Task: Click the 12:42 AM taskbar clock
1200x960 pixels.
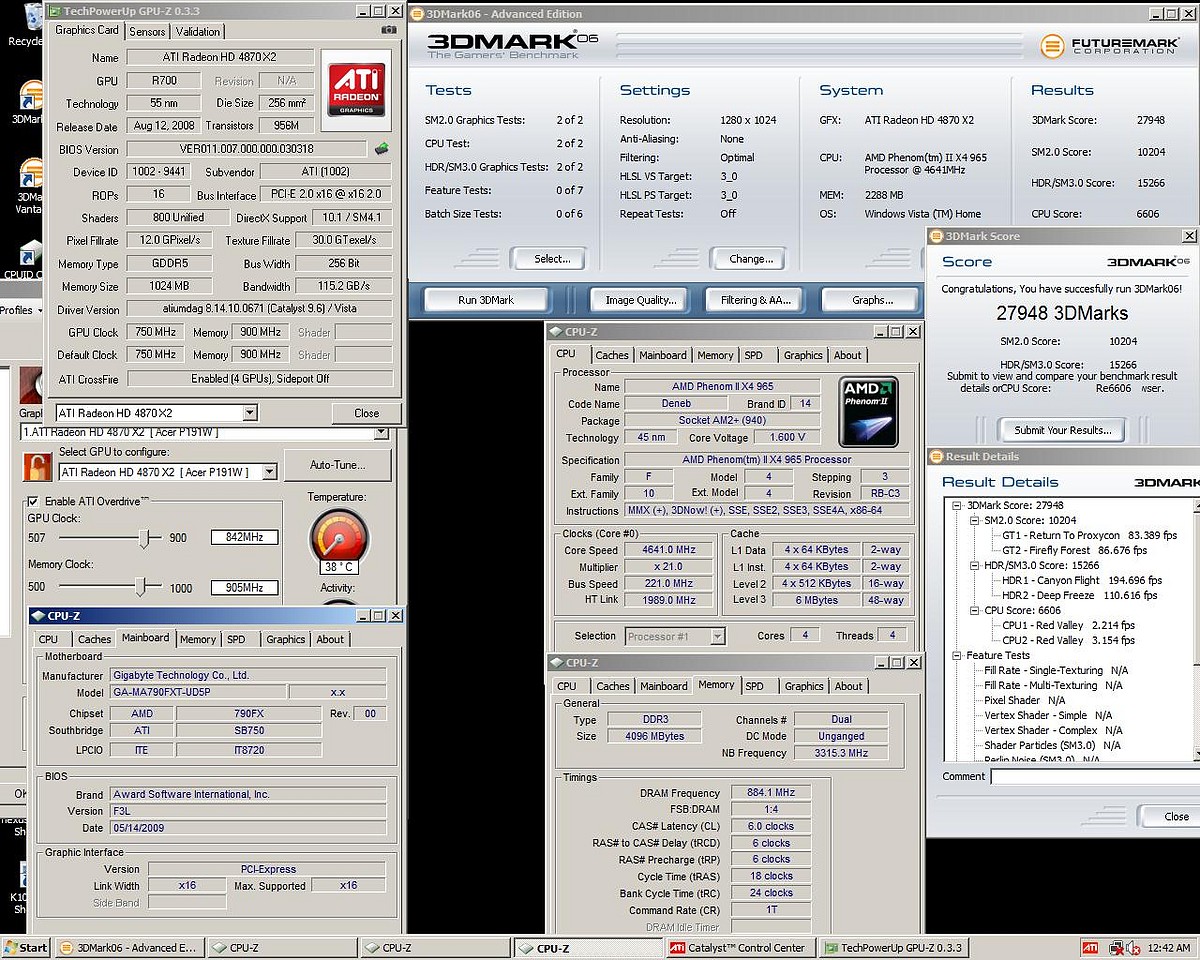Action: [x=1170, y=947]
